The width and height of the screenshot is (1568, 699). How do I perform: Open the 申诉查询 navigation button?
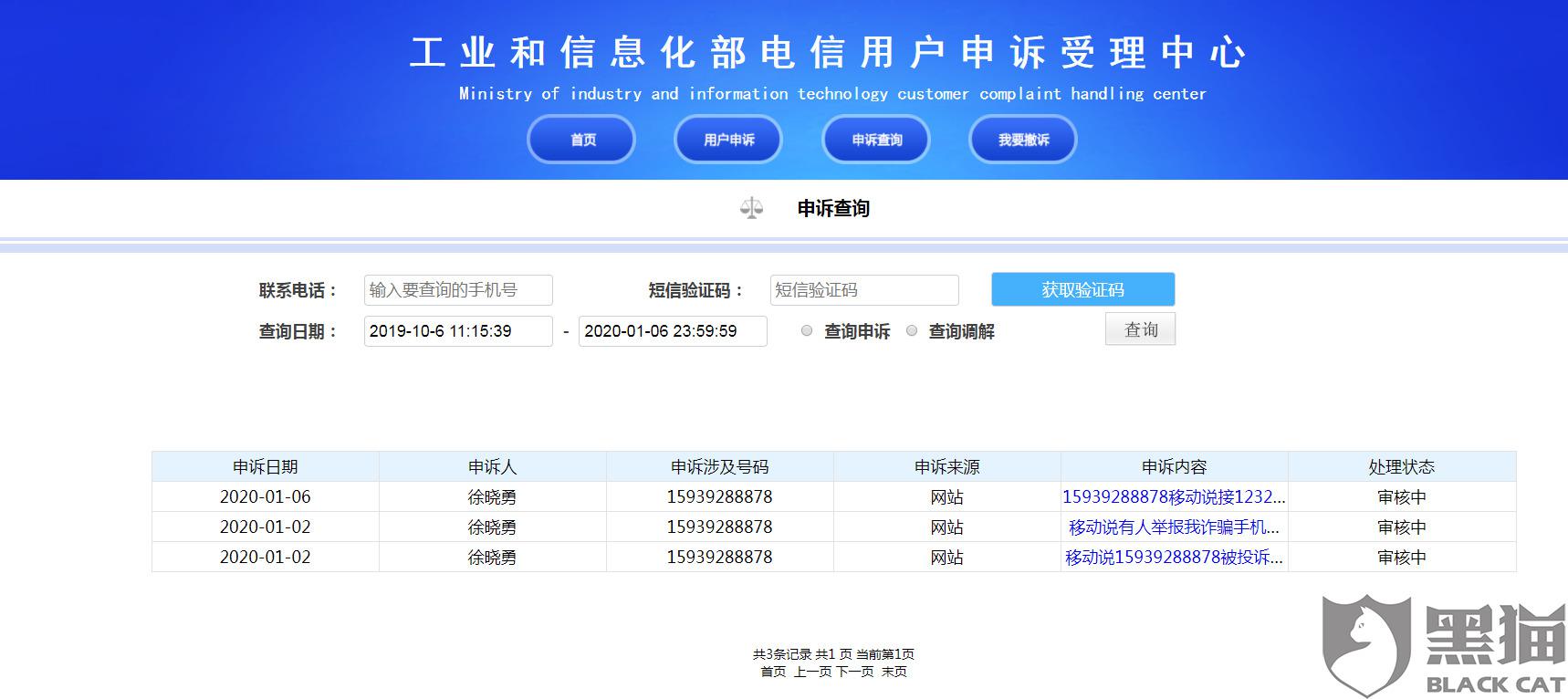[876, 140]
